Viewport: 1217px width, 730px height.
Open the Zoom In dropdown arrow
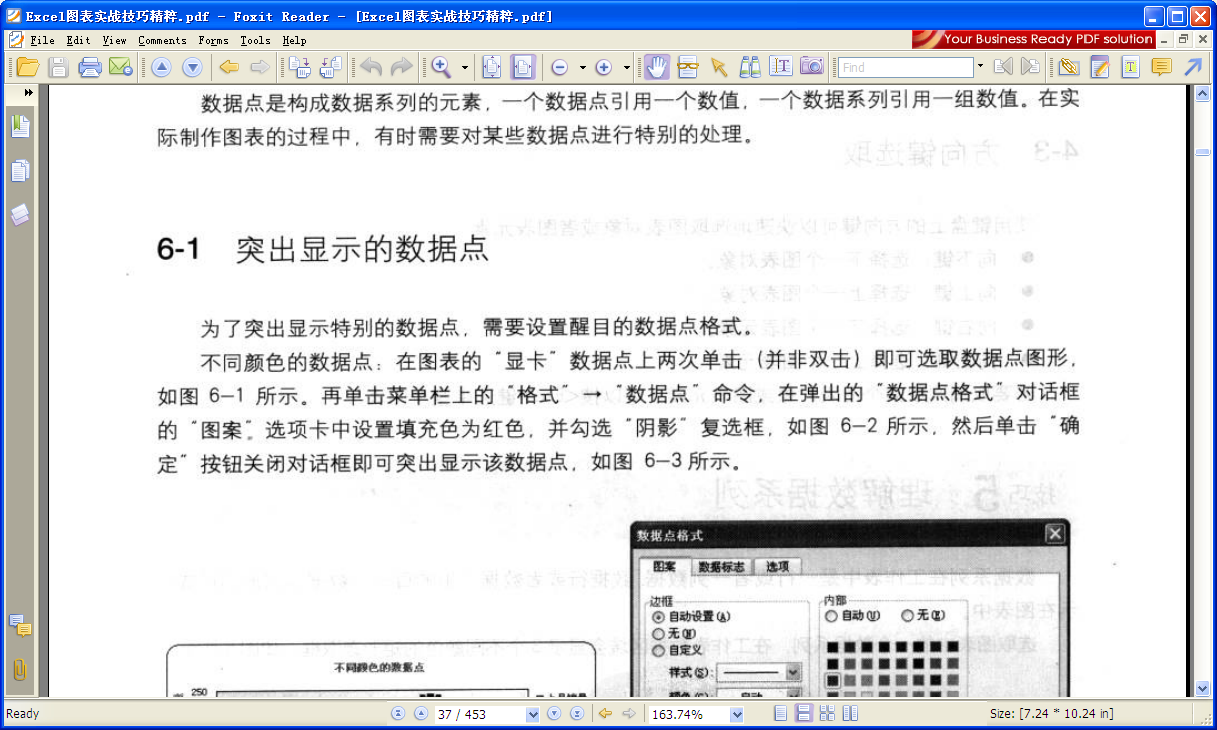[627, 68]
